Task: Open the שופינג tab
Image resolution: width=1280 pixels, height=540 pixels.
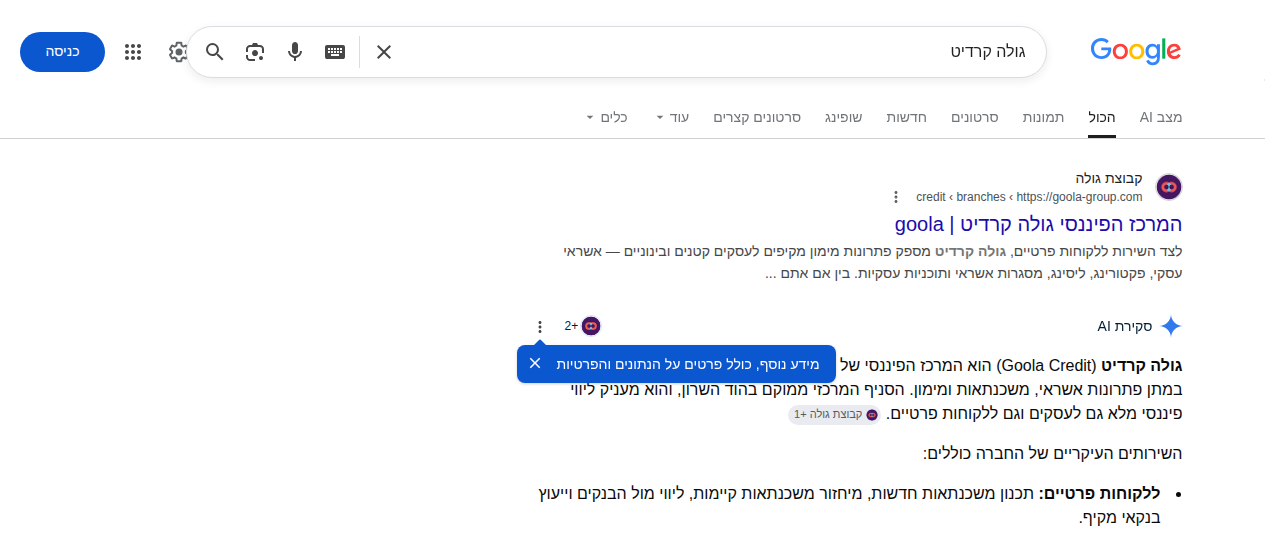Action: [843, 117]
